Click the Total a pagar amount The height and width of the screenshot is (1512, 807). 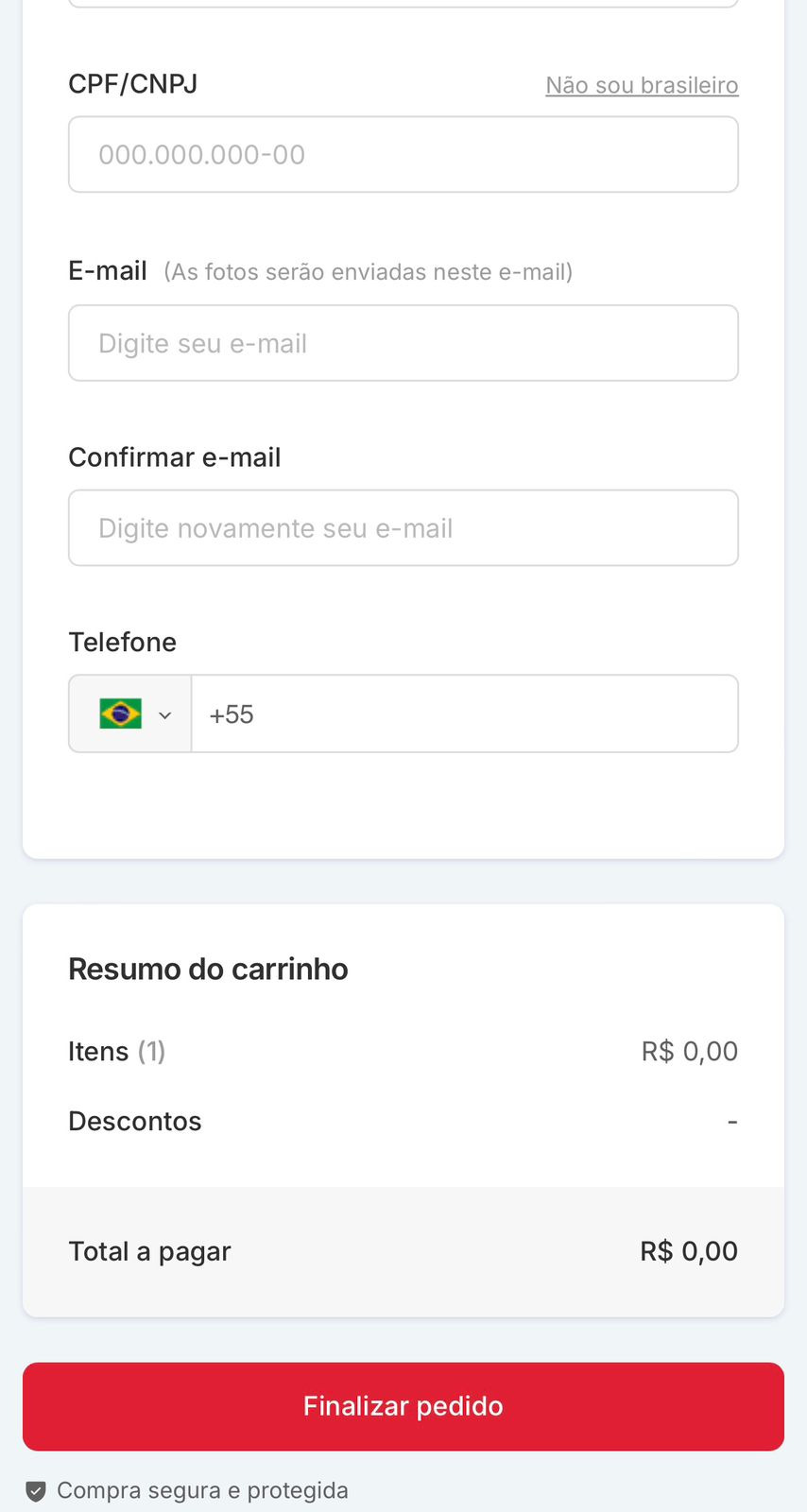pyautogui.click(x=688, y=1251)
